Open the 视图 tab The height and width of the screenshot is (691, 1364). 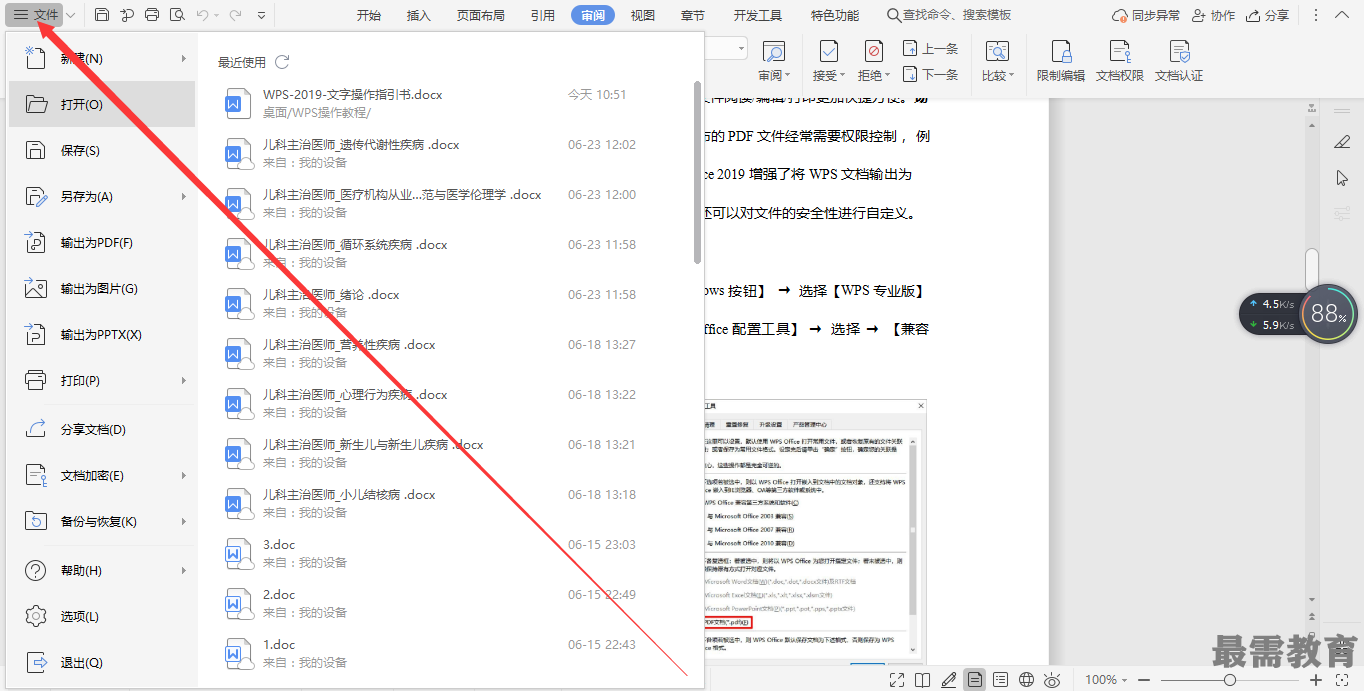(x=643, y=15)
